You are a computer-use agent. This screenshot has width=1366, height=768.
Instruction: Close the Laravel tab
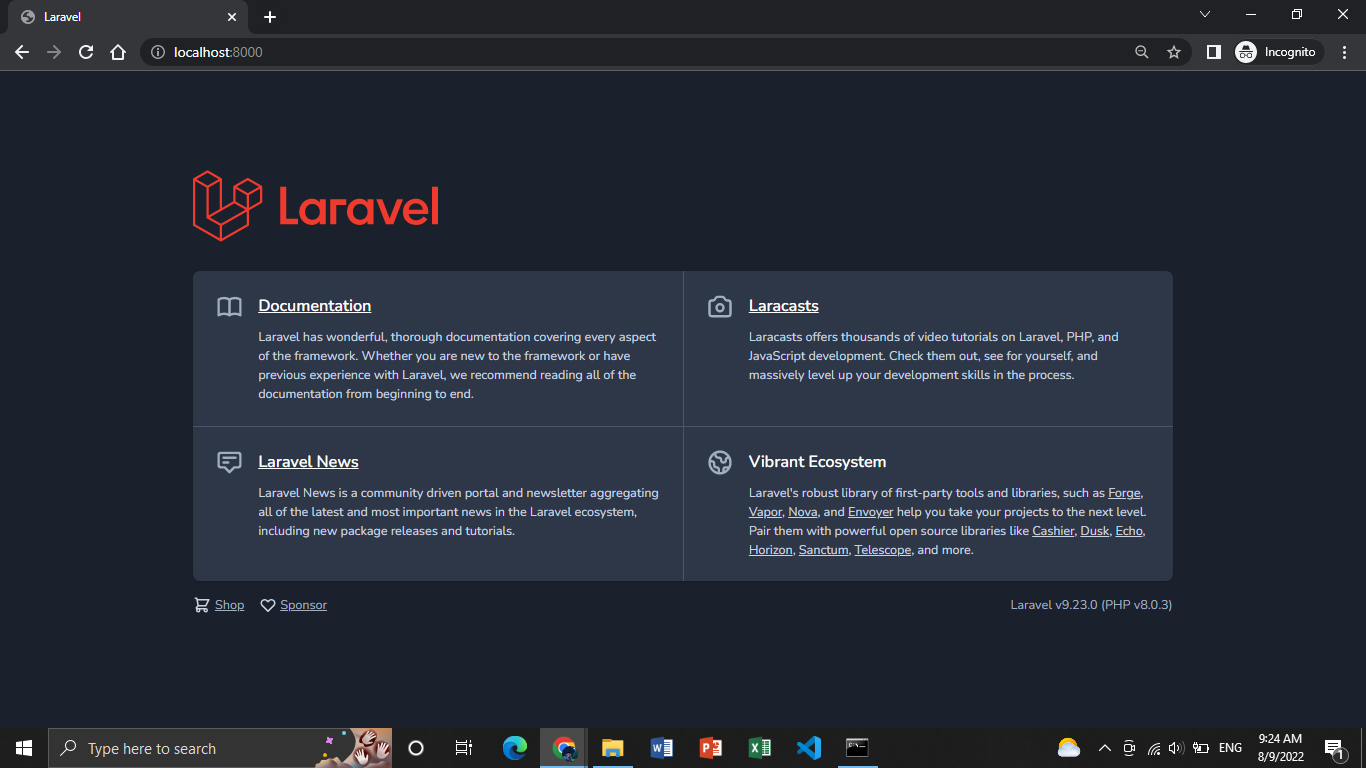(x=231, y=17)
